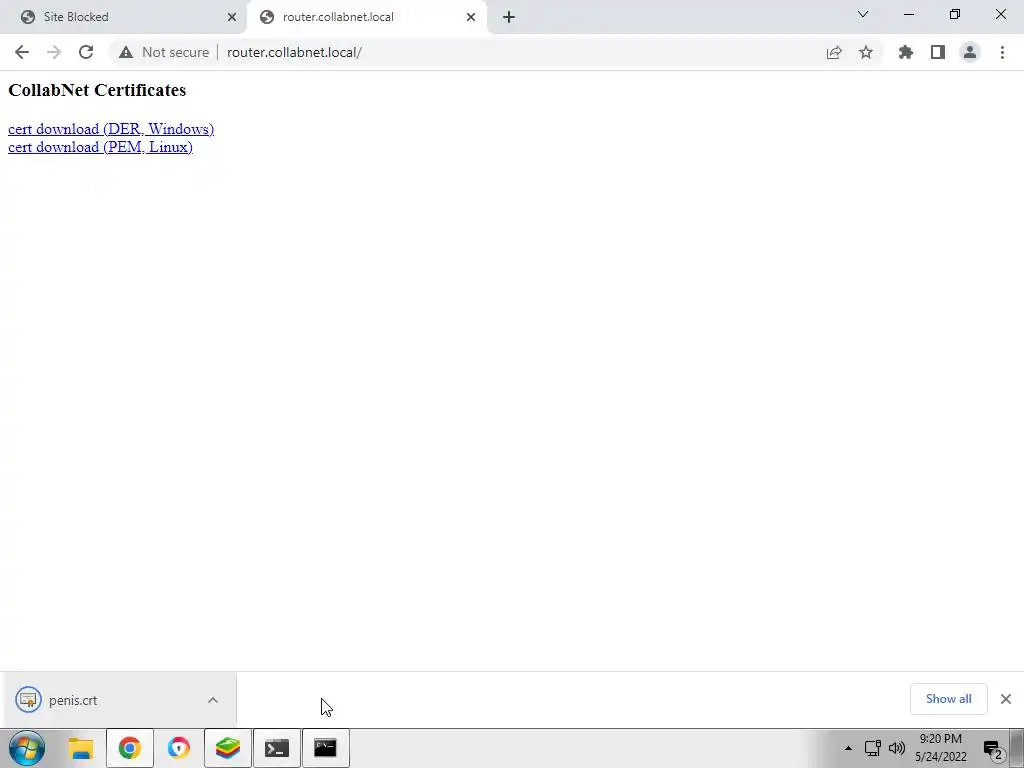Viewport: 1024px width, 768px height.
Task: Toggle the browser side panel
Action: point(938,52)
